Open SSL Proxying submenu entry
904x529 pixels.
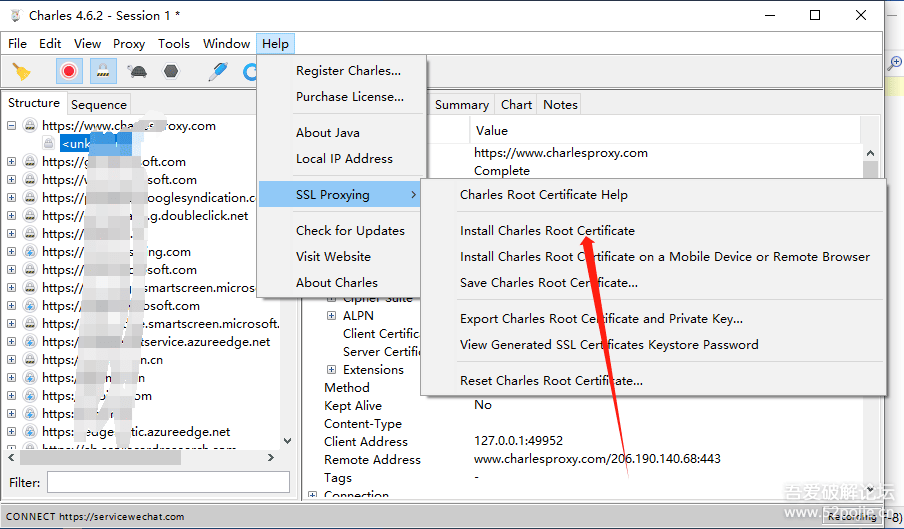click(340, 195)
